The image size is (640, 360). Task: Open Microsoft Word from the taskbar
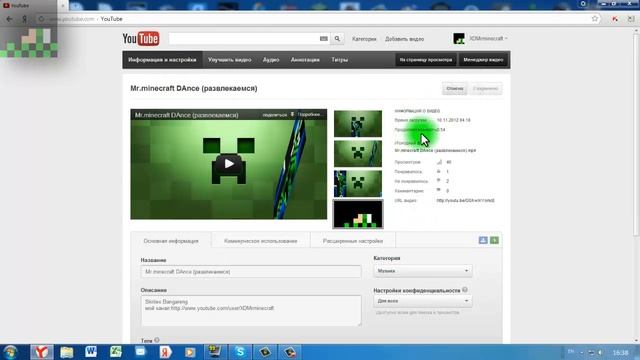tap(91, 352)
